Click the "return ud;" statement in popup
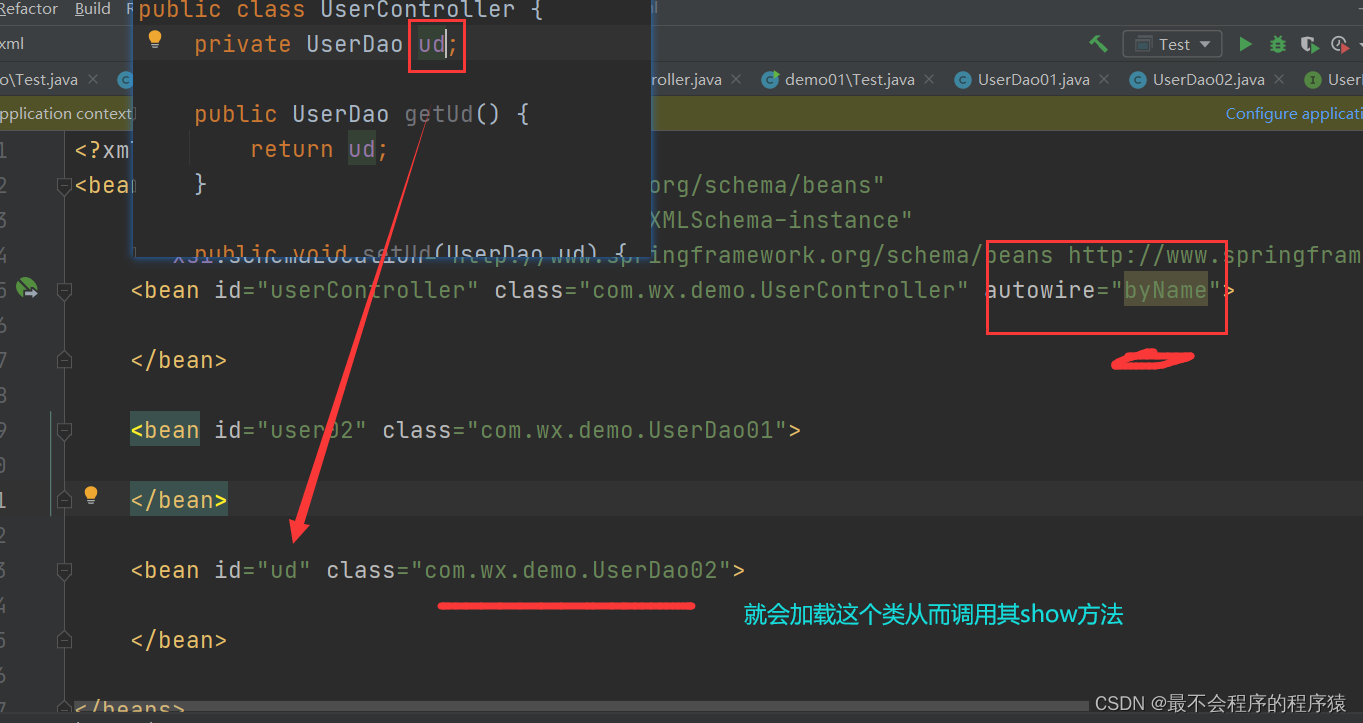The image size is (1363, 723). [319, 149]
